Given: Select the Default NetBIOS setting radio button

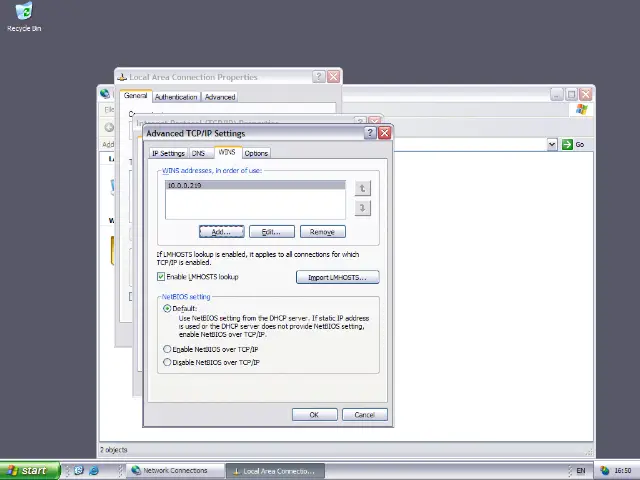Looking at the screenshot, I should point(167,309).
